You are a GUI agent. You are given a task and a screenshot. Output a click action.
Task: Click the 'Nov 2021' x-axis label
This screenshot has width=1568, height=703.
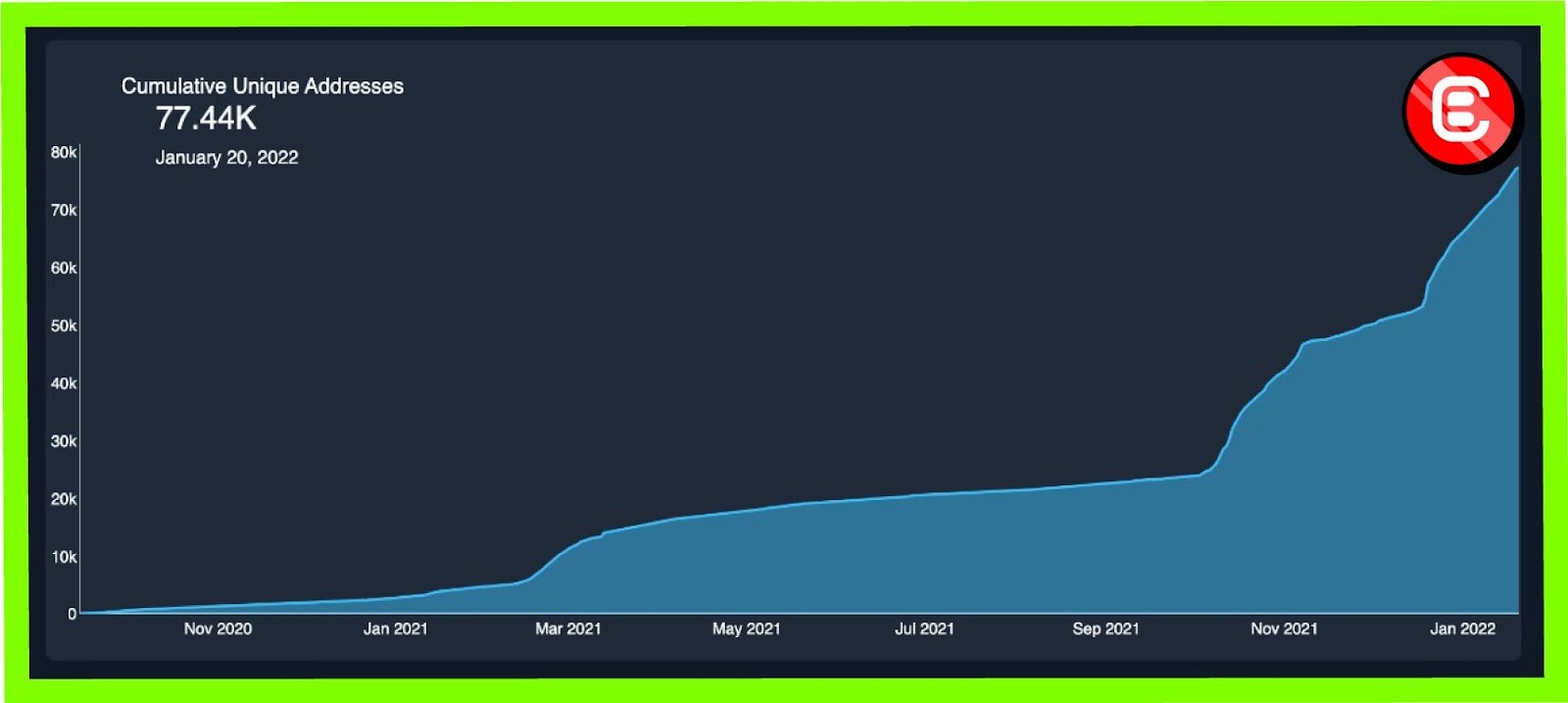pos(1284,628)
